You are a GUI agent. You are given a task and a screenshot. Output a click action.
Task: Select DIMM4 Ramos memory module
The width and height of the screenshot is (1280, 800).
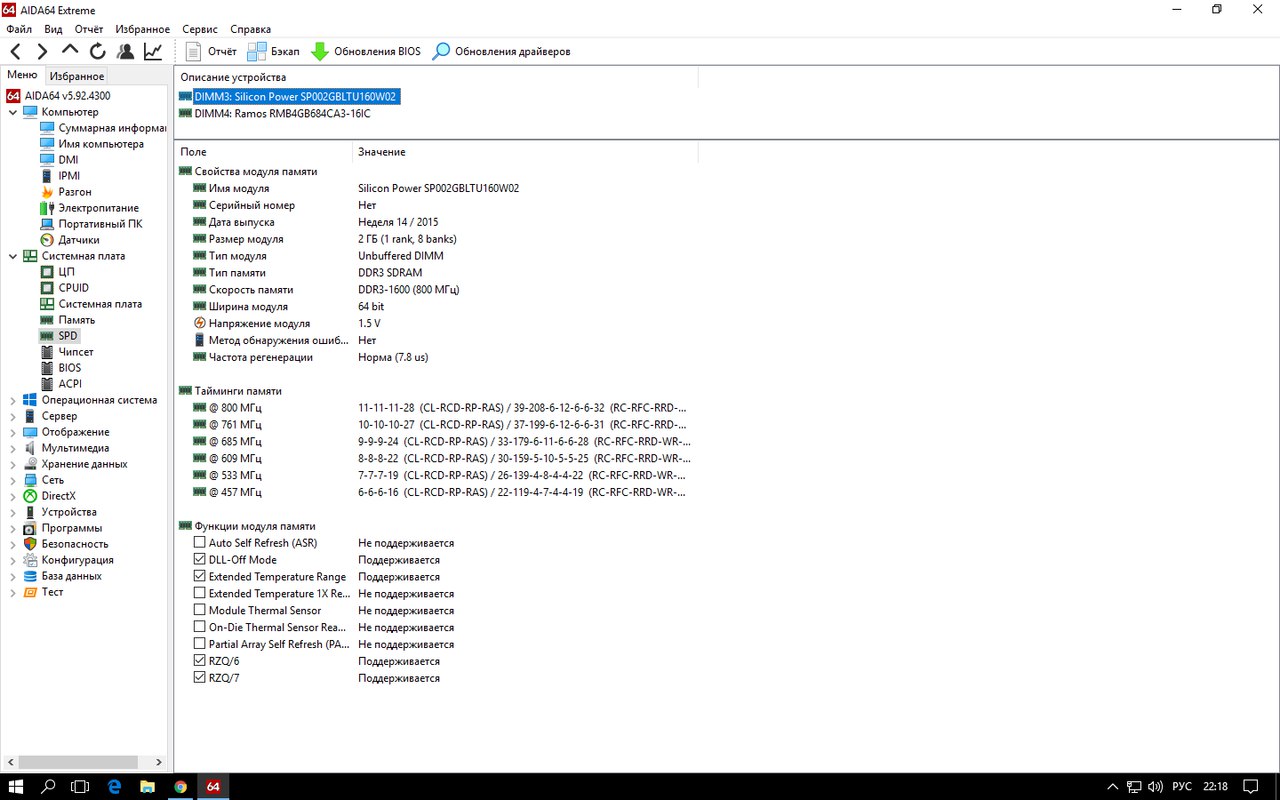click(x=275, y=114)
